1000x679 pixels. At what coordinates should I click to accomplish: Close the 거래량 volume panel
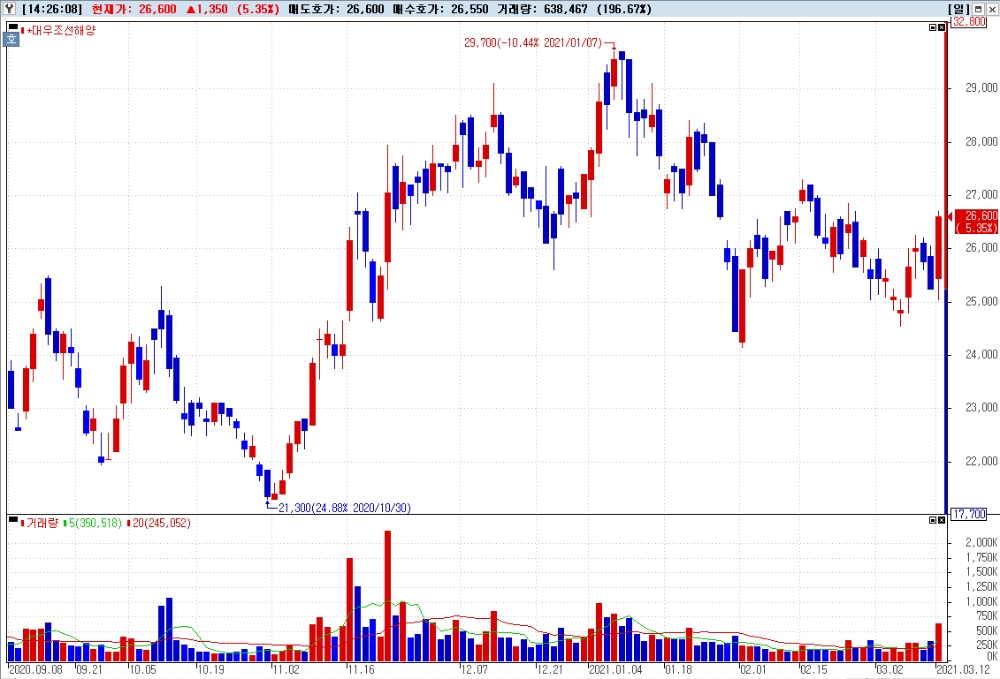click(941, 521)
